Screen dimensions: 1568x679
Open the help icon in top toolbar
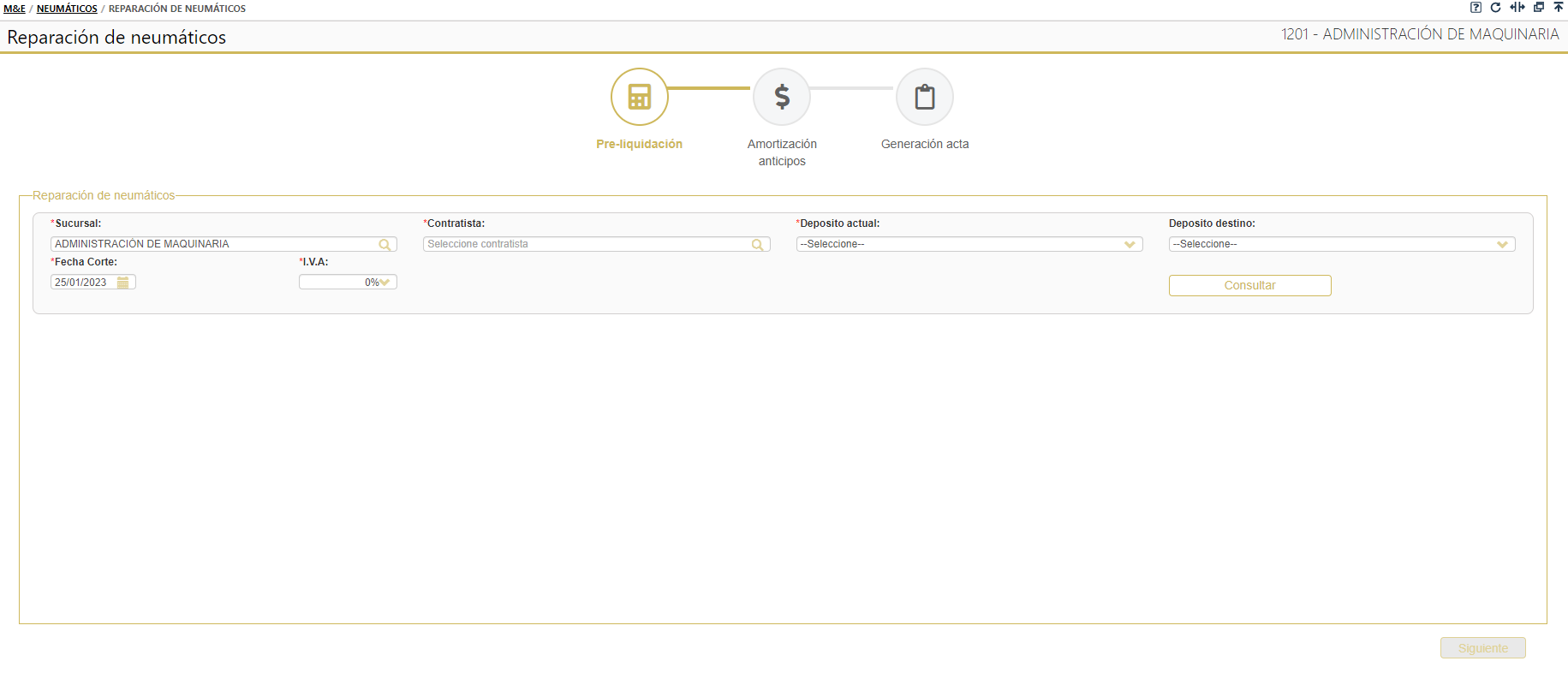pyautogui.click(x=1476, y=8)
